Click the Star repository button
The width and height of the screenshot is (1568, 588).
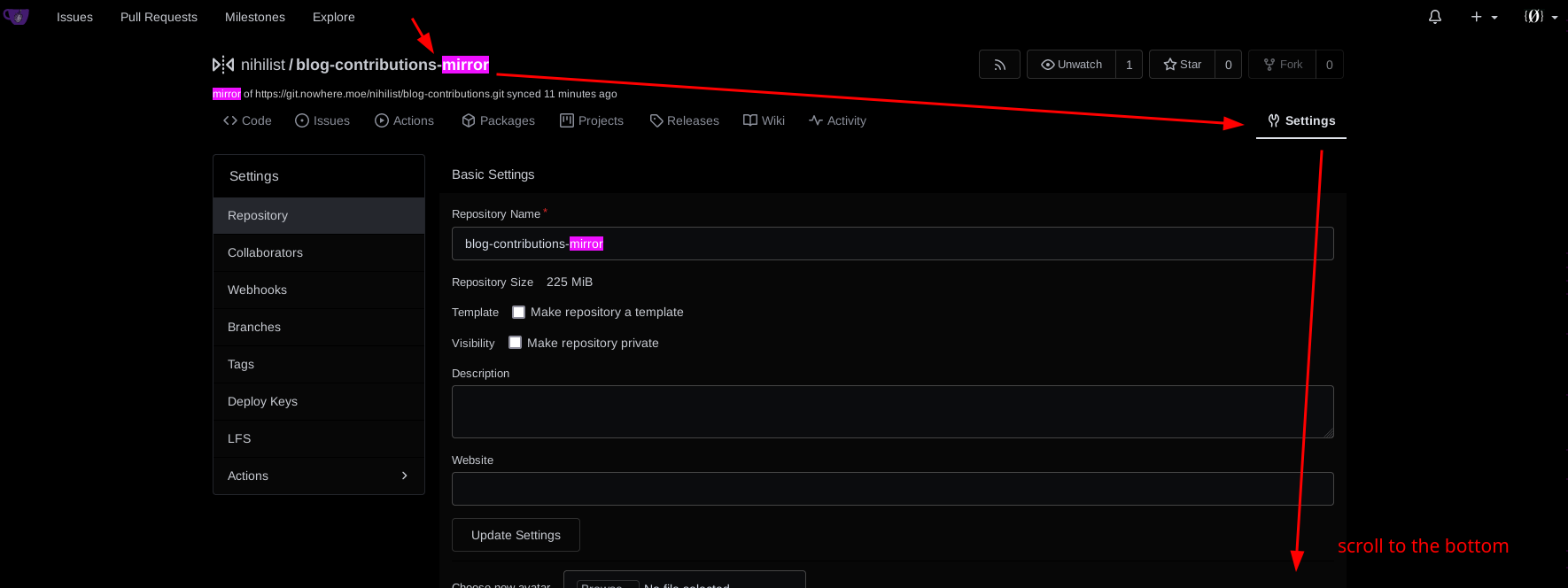(x=1182, y=65)
